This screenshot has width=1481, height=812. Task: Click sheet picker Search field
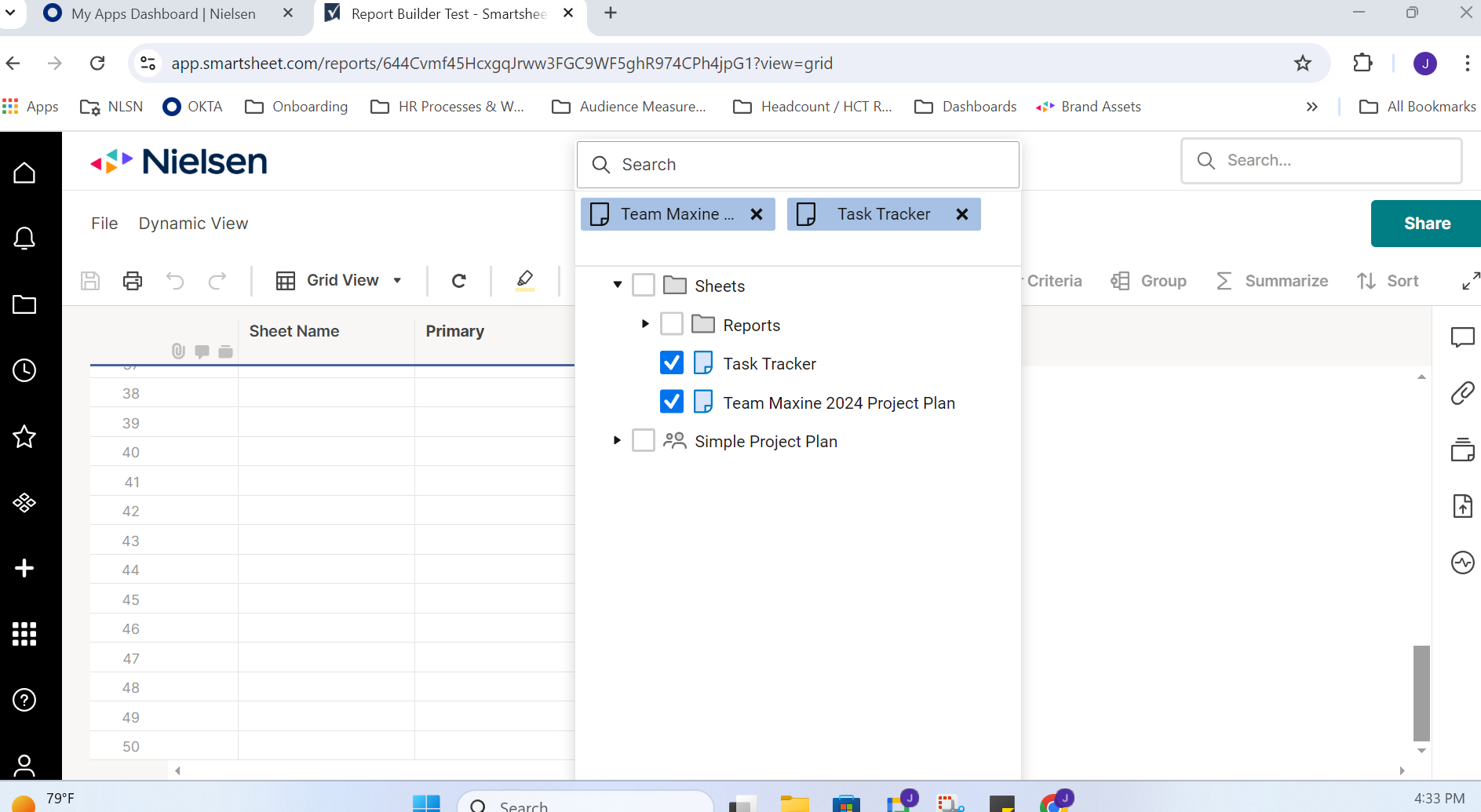coord(798,165)
